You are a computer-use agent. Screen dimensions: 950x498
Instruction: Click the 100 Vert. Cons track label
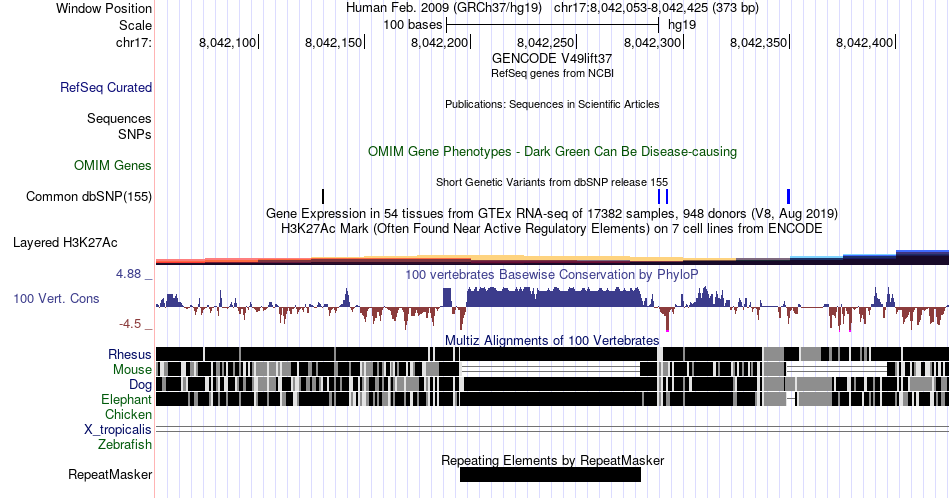click(x=56, y=298)
